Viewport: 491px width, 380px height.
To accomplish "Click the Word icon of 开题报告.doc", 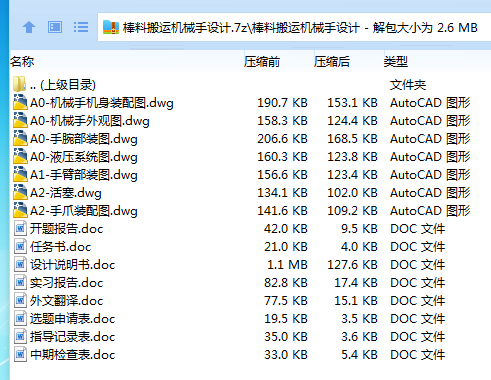I will (x=20, y=228).
